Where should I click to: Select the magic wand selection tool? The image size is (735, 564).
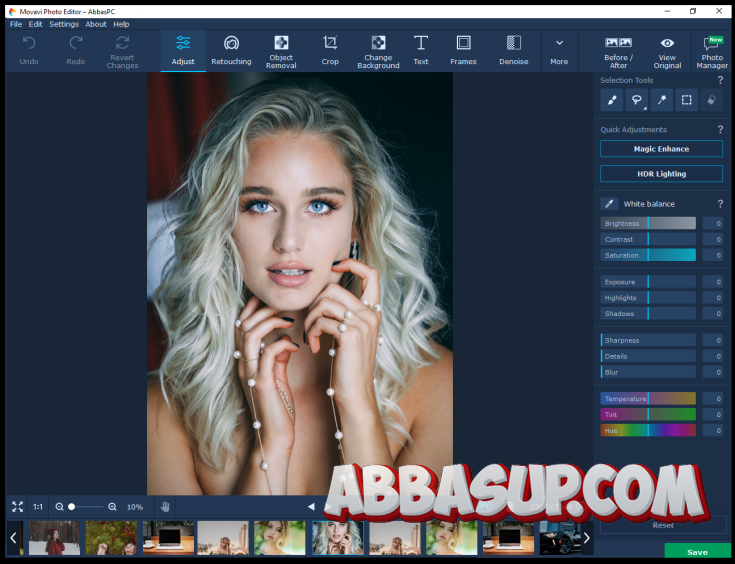tap(661, 100)
